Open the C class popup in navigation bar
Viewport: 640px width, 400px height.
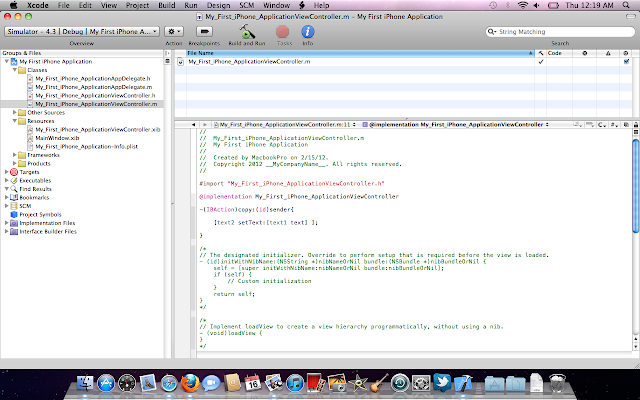coord(602,124)
